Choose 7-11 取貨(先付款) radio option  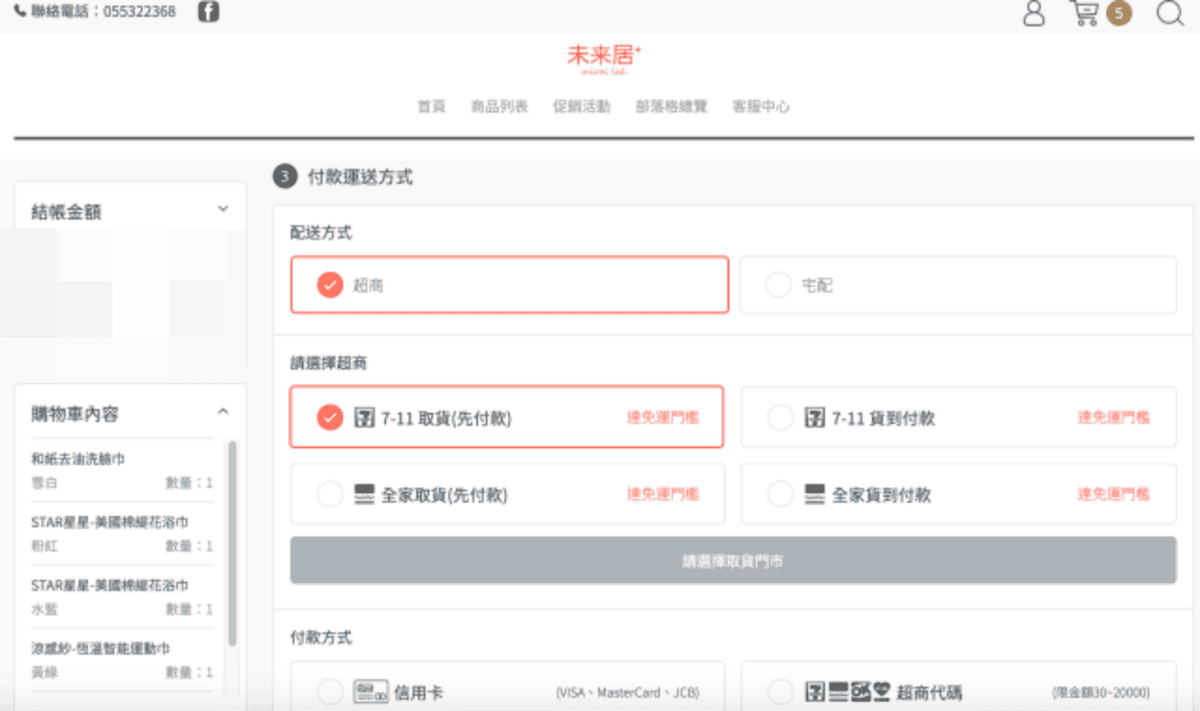coord(330,417)
